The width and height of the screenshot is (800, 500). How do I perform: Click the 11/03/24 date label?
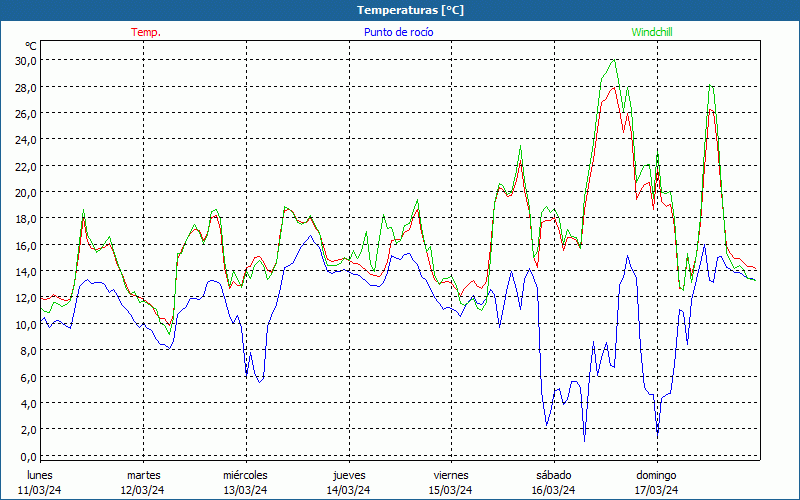click(40, 490)
